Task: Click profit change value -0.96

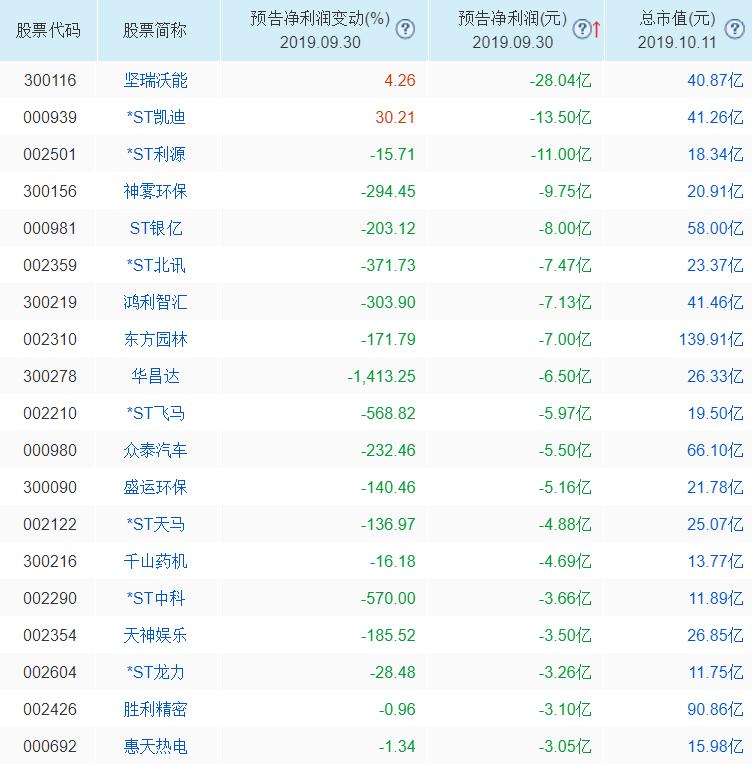Action: click(x=397, y=709)
